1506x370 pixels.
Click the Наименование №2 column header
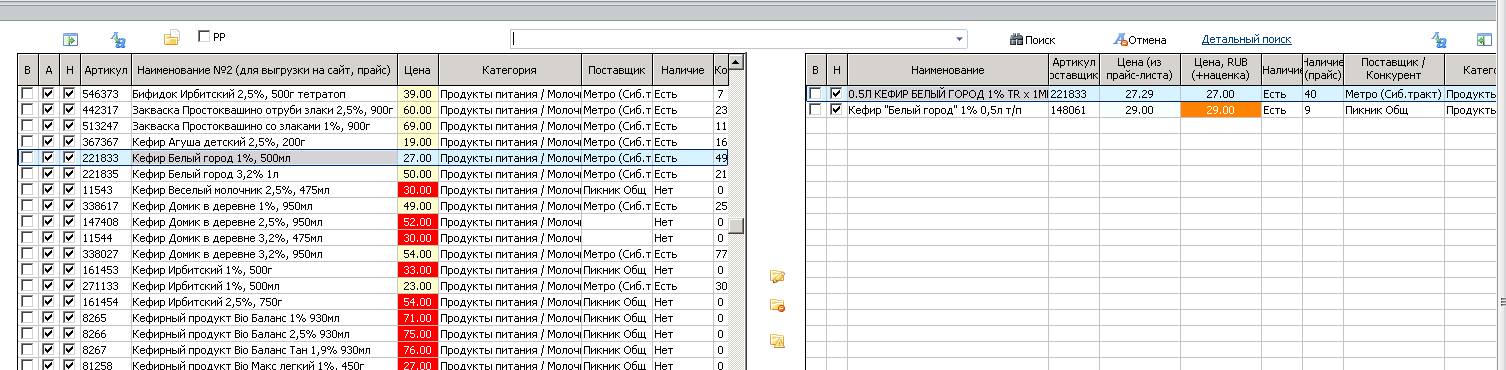coord(264,70)
